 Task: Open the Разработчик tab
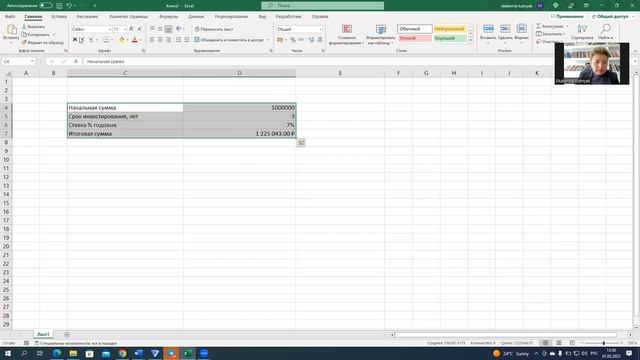289,17
